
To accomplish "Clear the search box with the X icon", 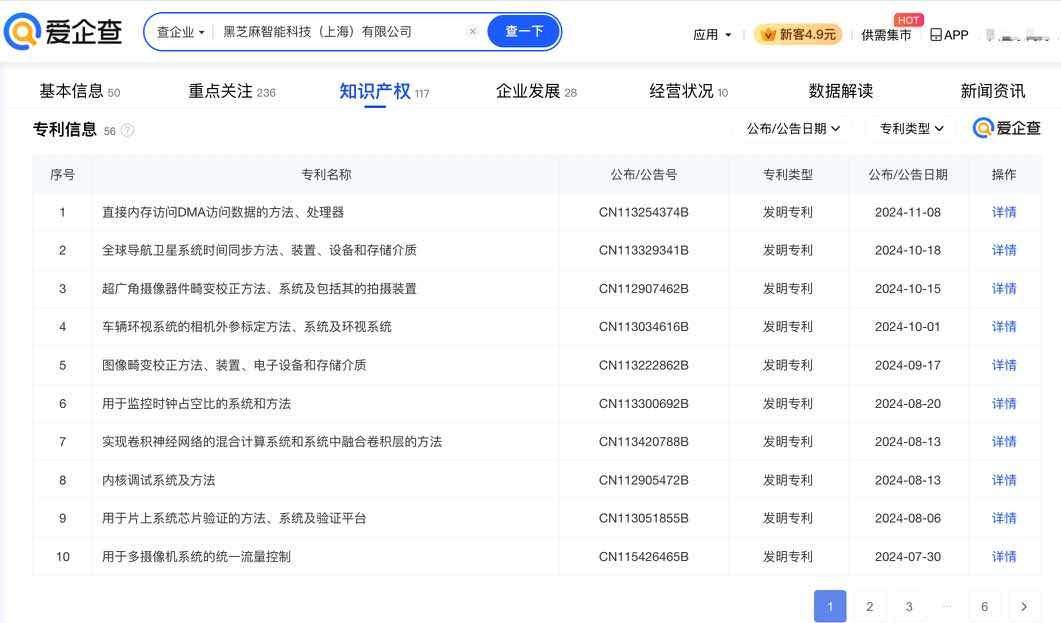I will tap(473, 32).
